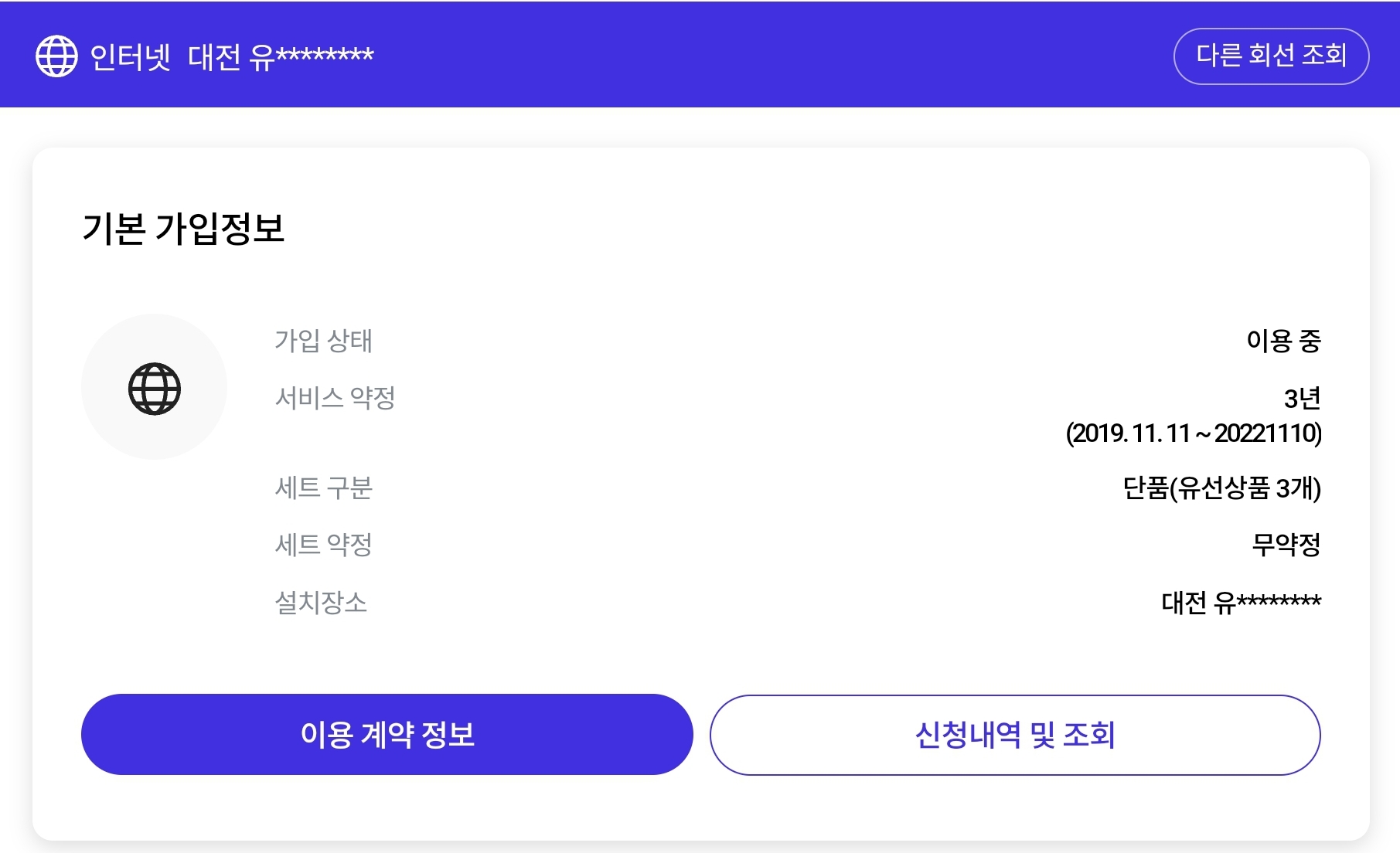Click the 대전 유******** header address
Screen dimensions: 1400x853
point(281,56)
